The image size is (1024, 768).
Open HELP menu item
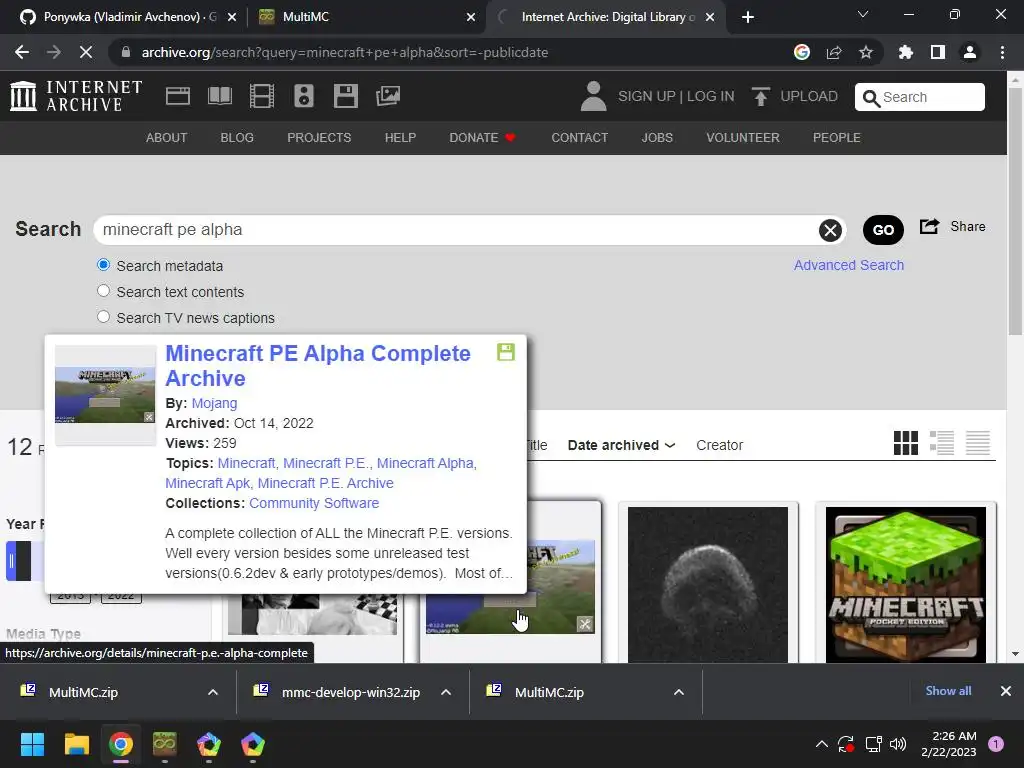coord(400,138)
